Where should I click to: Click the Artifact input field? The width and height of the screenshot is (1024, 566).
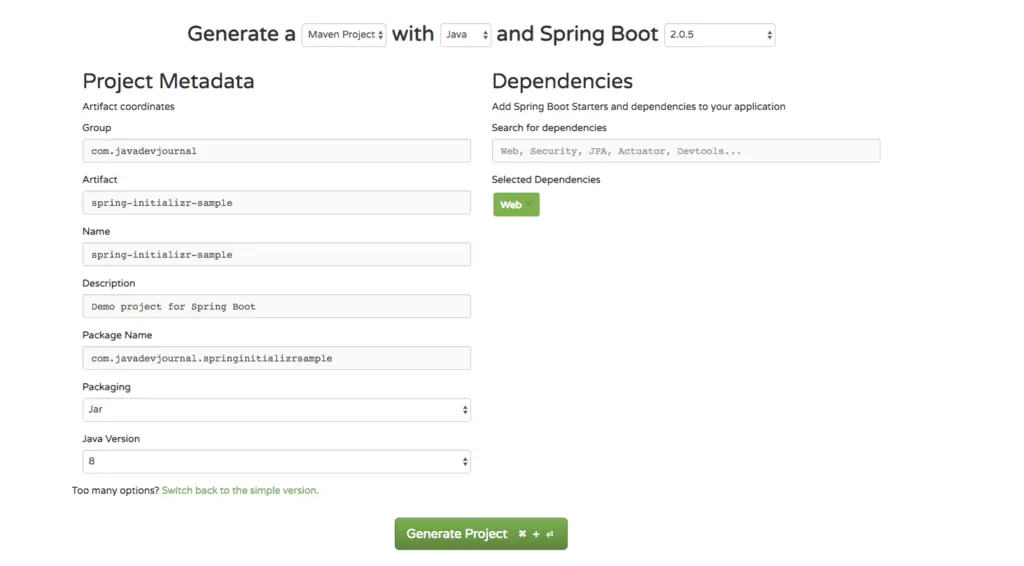tap(276, 202)
